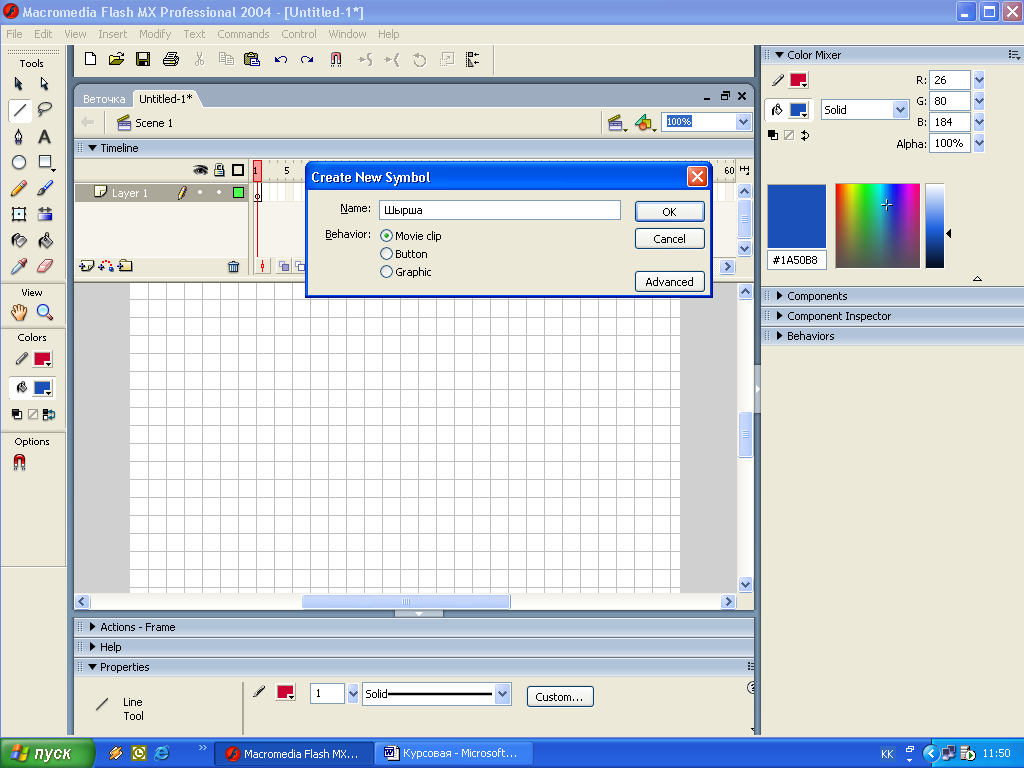Open the 100% zoom dropdown
The image size is (1024, 768).
[x=743, y=121]
